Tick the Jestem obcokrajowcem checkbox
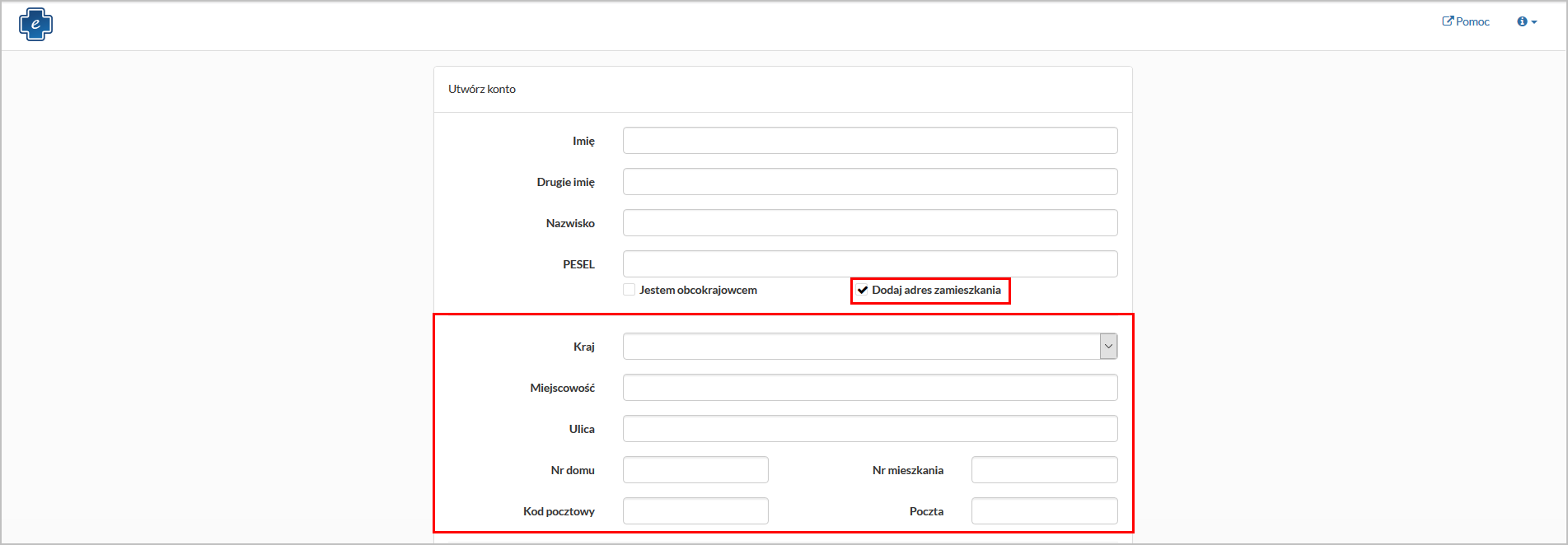The height and width of the screenshot is (545, 1568). pyautogui.click(x=630, y=290)
